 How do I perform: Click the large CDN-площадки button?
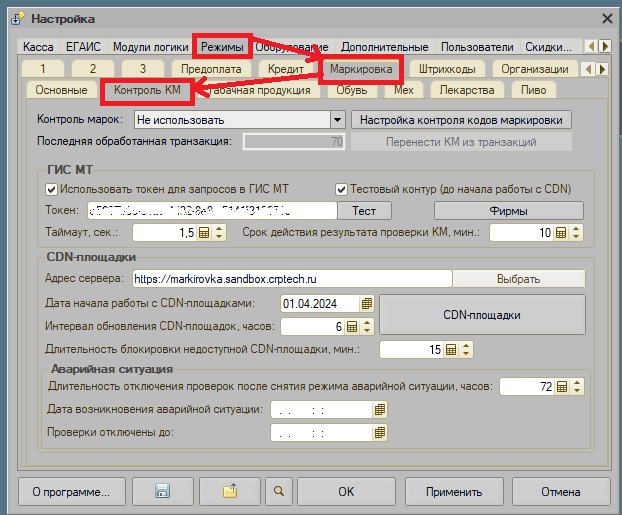click(x=482, y=315)
